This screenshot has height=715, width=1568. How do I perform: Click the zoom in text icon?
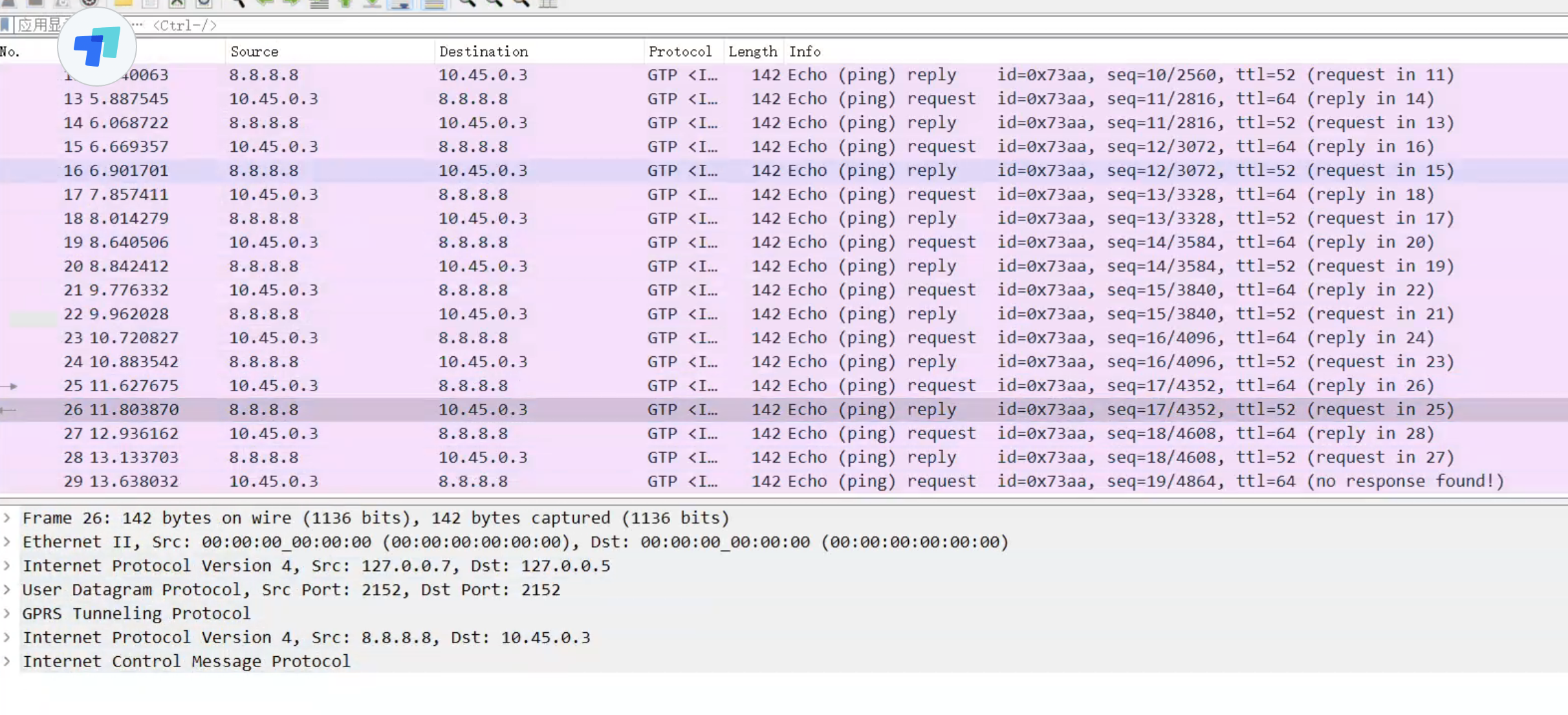coord(466,3)
